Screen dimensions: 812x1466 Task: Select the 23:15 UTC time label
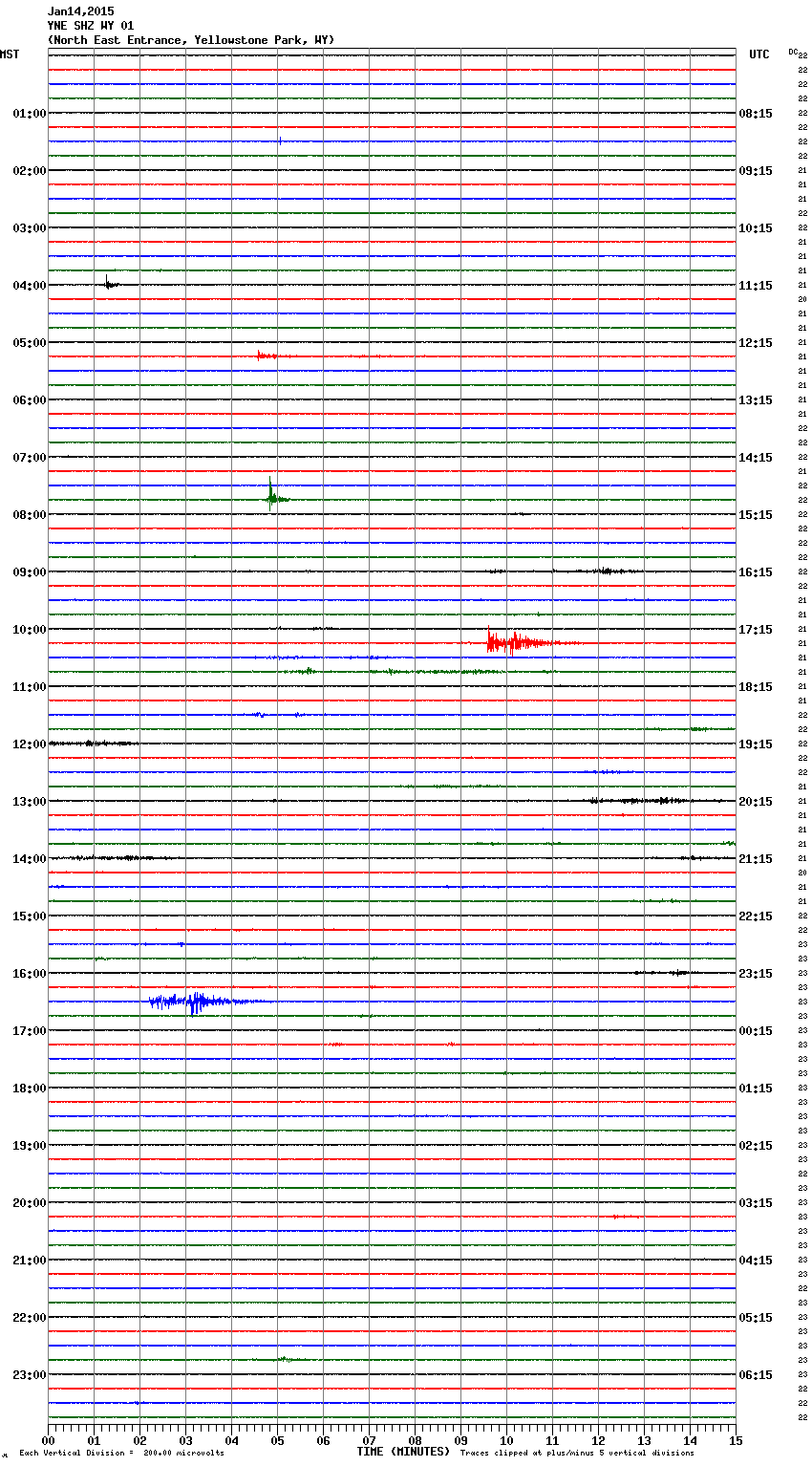pyautogui.click(x=756, y=974)
